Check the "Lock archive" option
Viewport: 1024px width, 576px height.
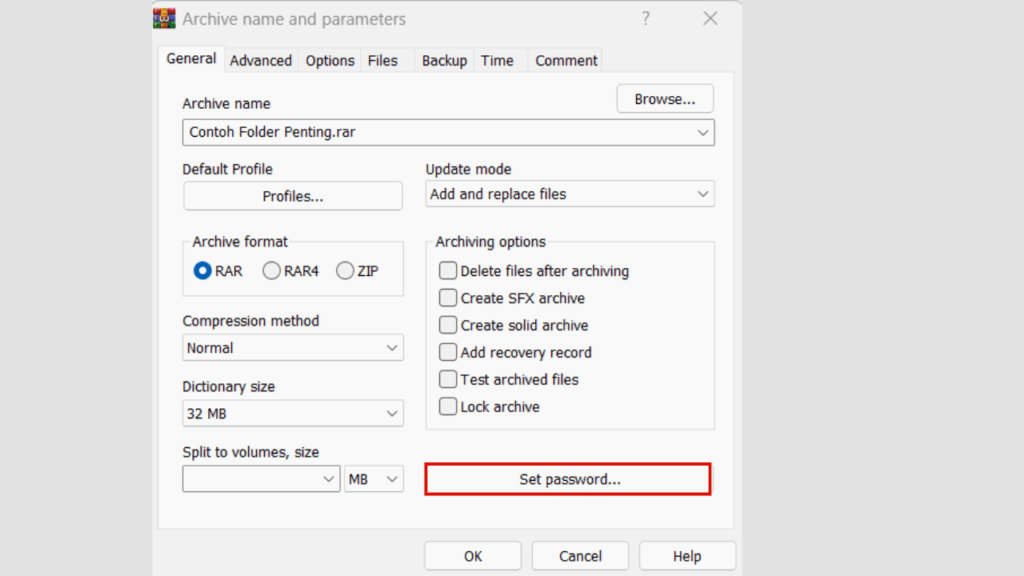448,406
